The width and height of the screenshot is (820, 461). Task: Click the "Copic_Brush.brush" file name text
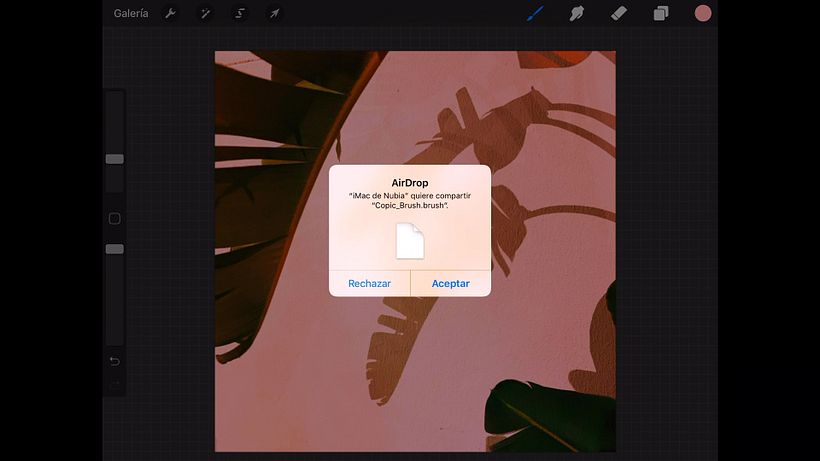pyautogui.click(x=410, y=205)
